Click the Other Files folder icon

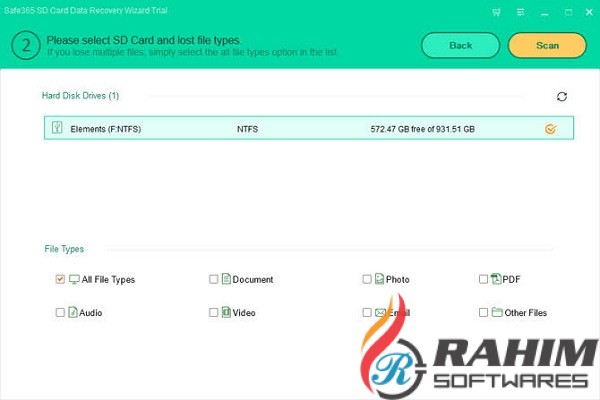pos(497,312)
